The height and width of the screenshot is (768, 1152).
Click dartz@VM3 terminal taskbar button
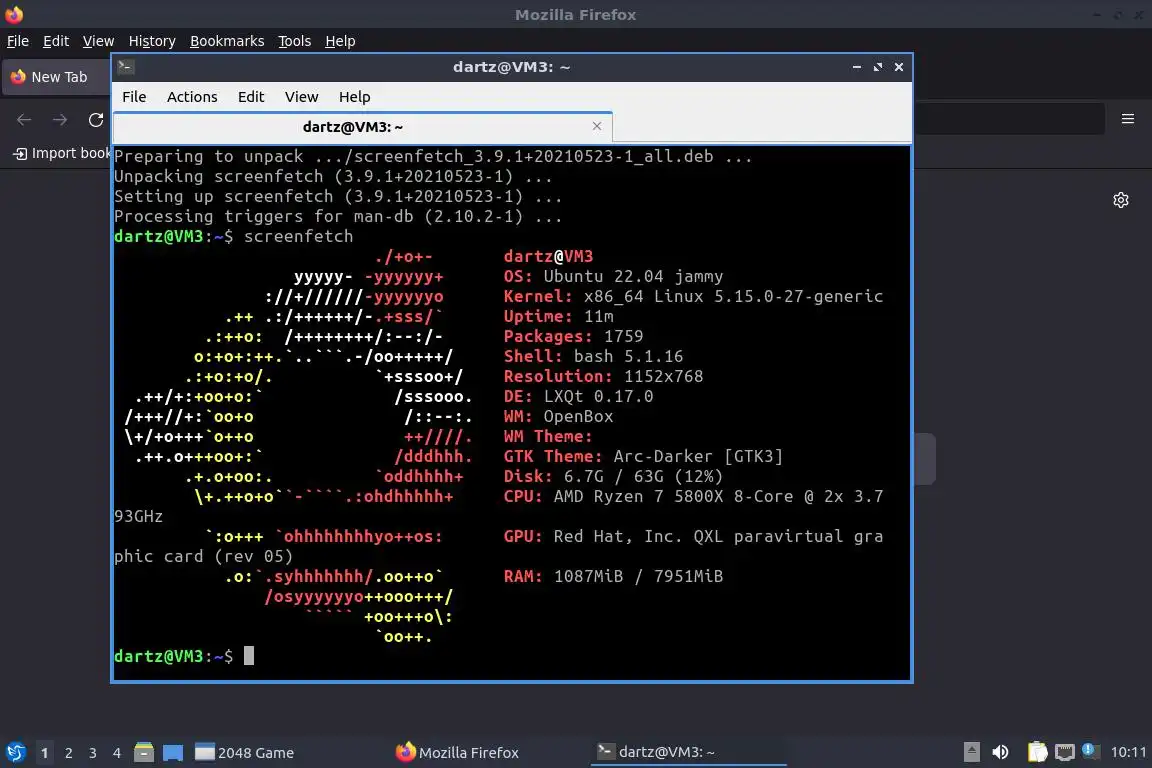(x=688, y=753)
